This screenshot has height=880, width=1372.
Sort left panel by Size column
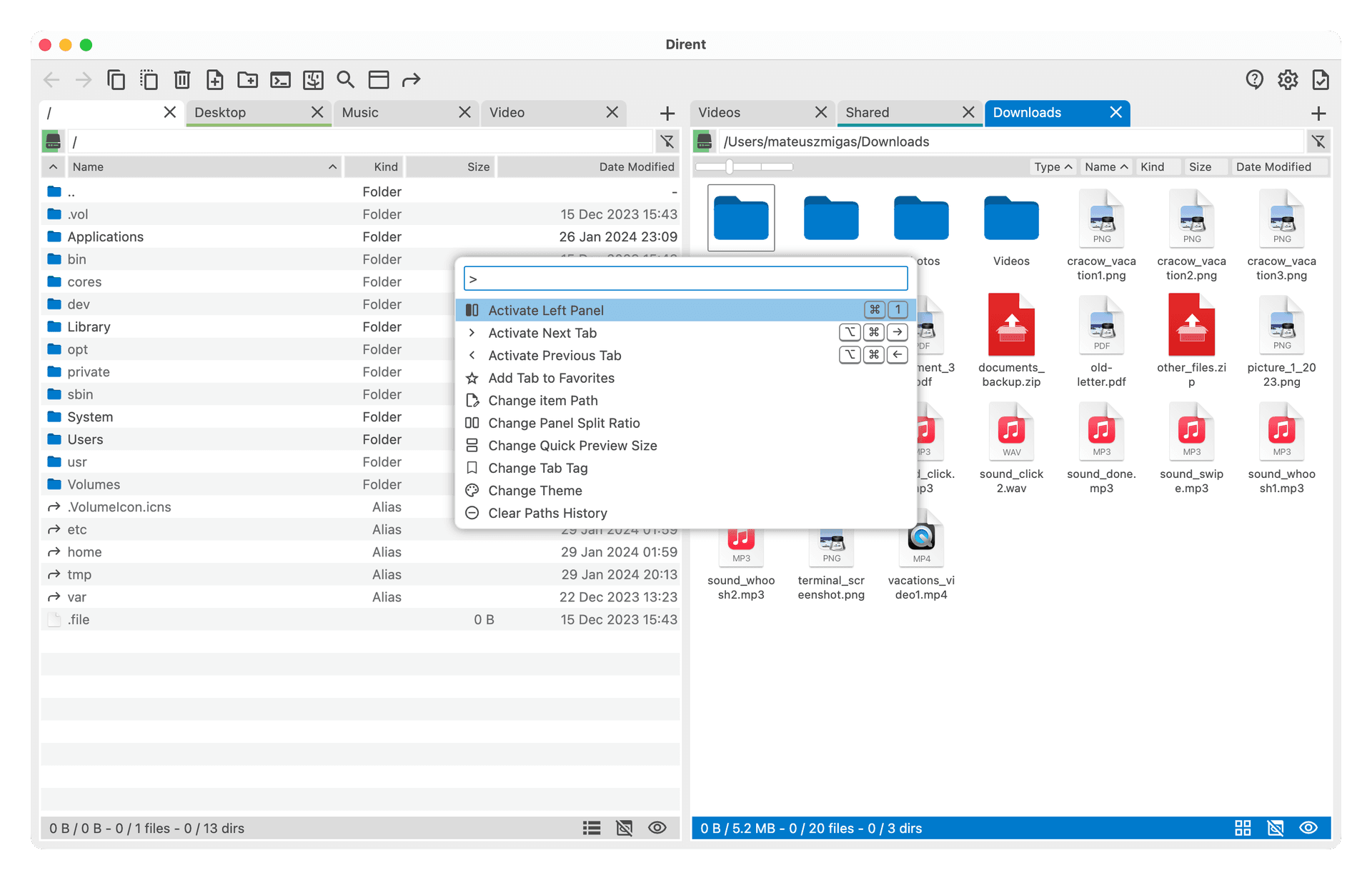click(x=450, y=166)
